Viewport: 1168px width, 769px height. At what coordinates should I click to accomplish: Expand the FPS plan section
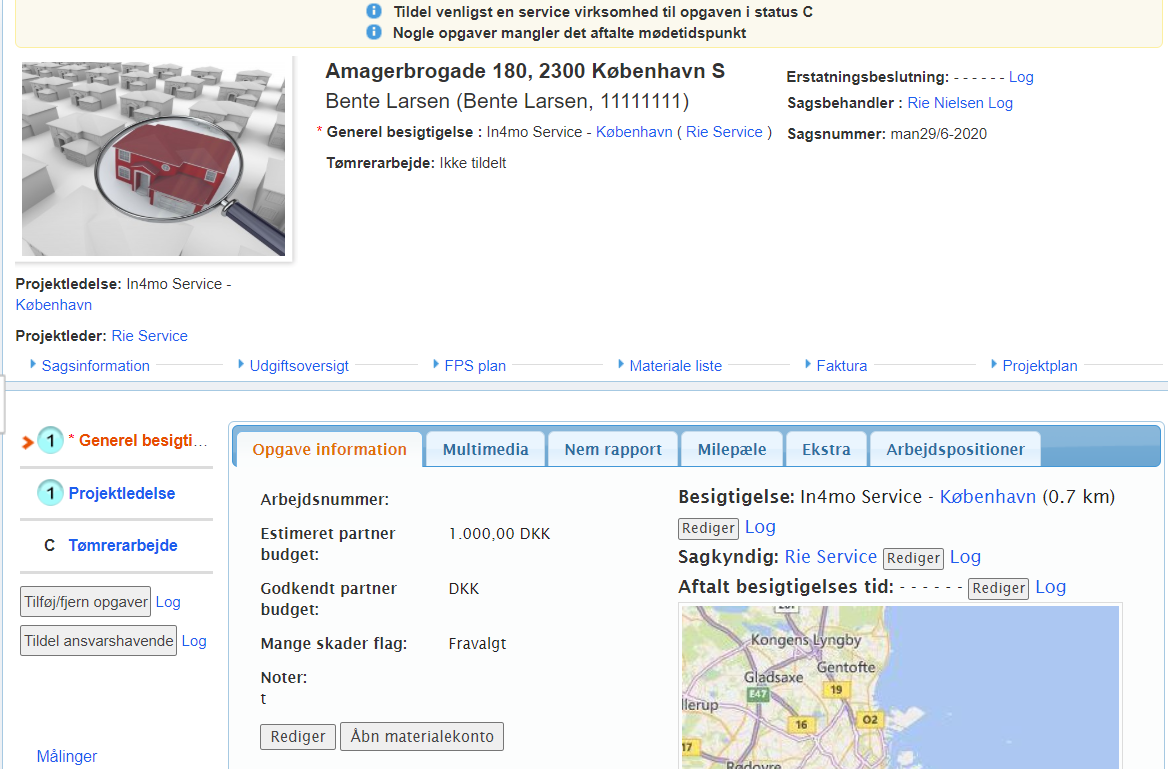tap(475, 366)
